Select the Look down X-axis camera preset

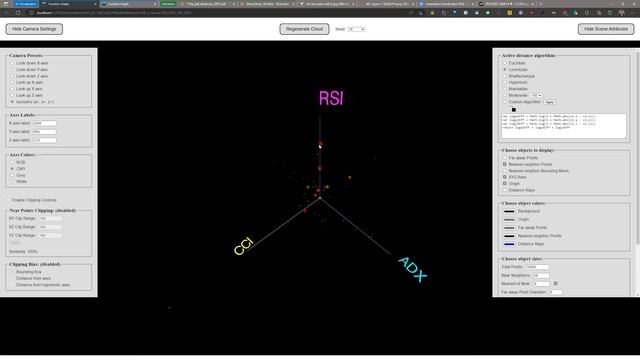[x=12, y=63]
